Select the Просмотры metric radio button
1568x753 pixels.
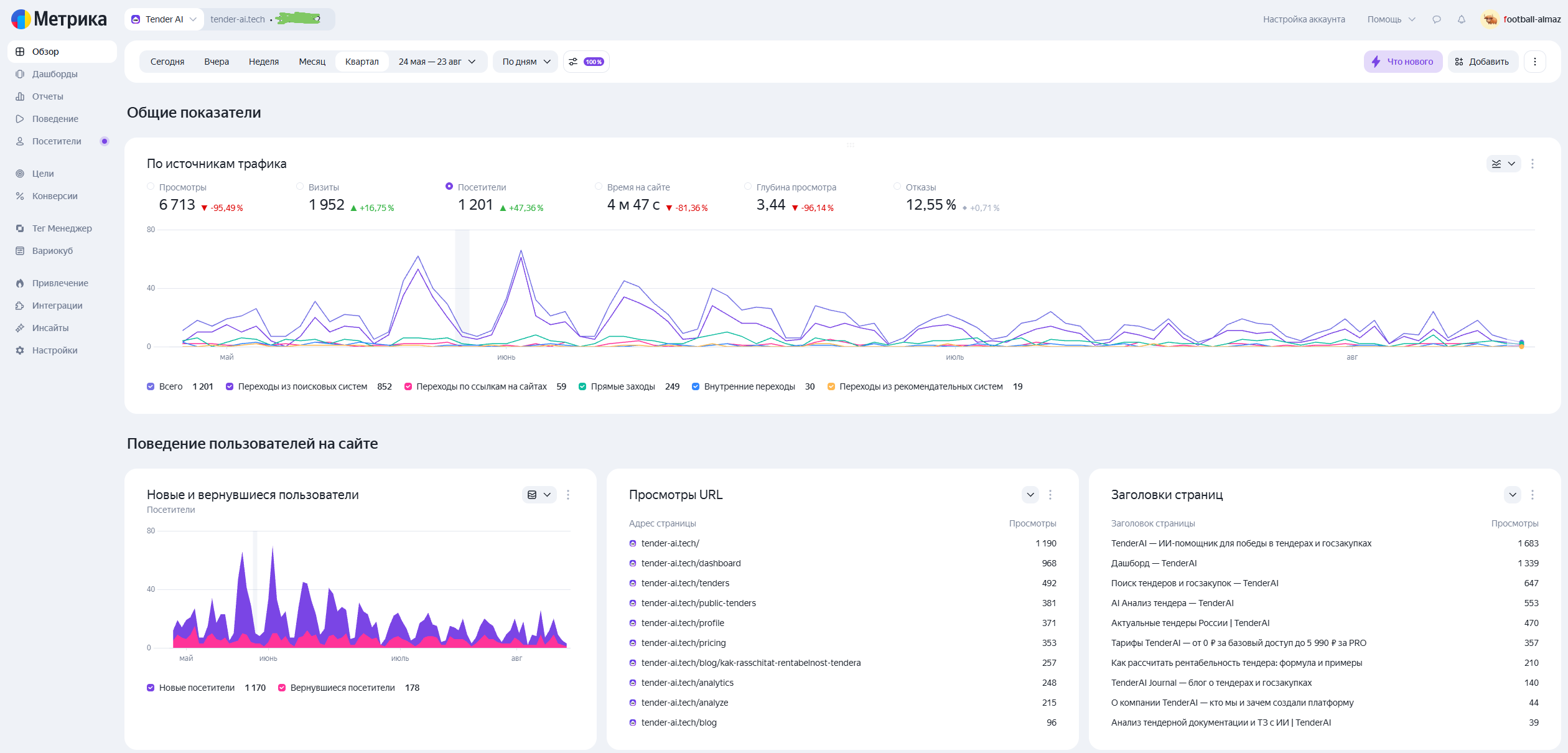[151, 186]
